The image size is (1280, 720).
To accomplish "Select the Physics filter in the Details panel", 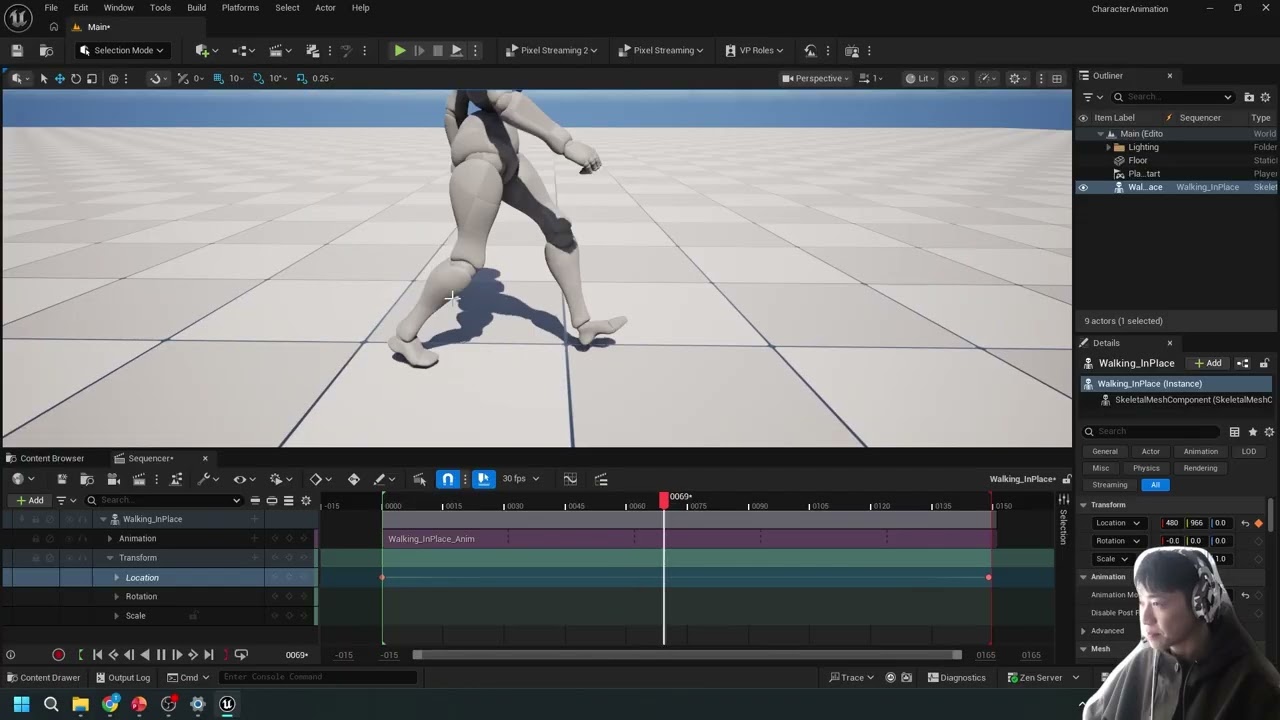I will click(1146, 468).
